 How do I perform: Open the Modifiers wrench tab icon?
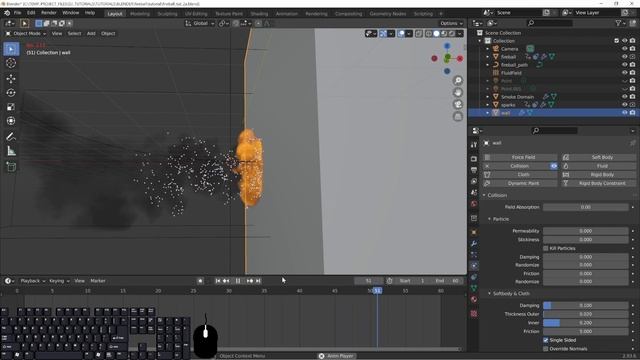473,244
